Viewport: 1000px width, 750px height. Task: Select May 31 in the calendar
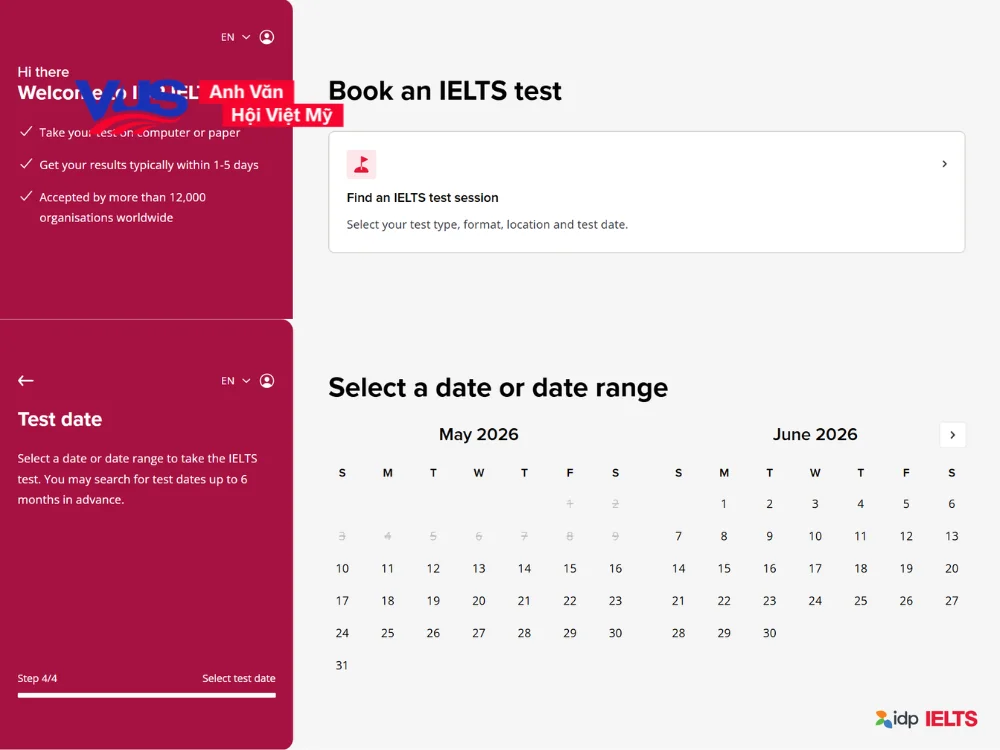point(342,665)
